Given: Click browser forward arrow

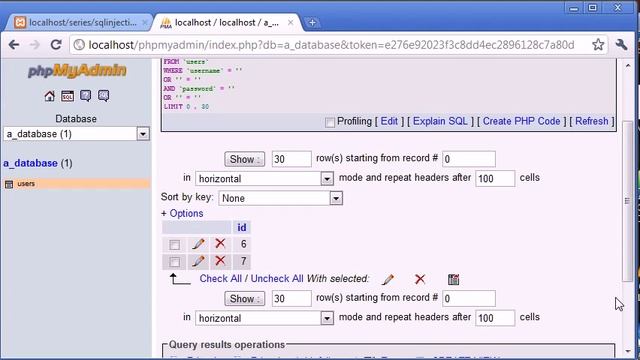Looking at the screenshot, I should click(35, 44).
